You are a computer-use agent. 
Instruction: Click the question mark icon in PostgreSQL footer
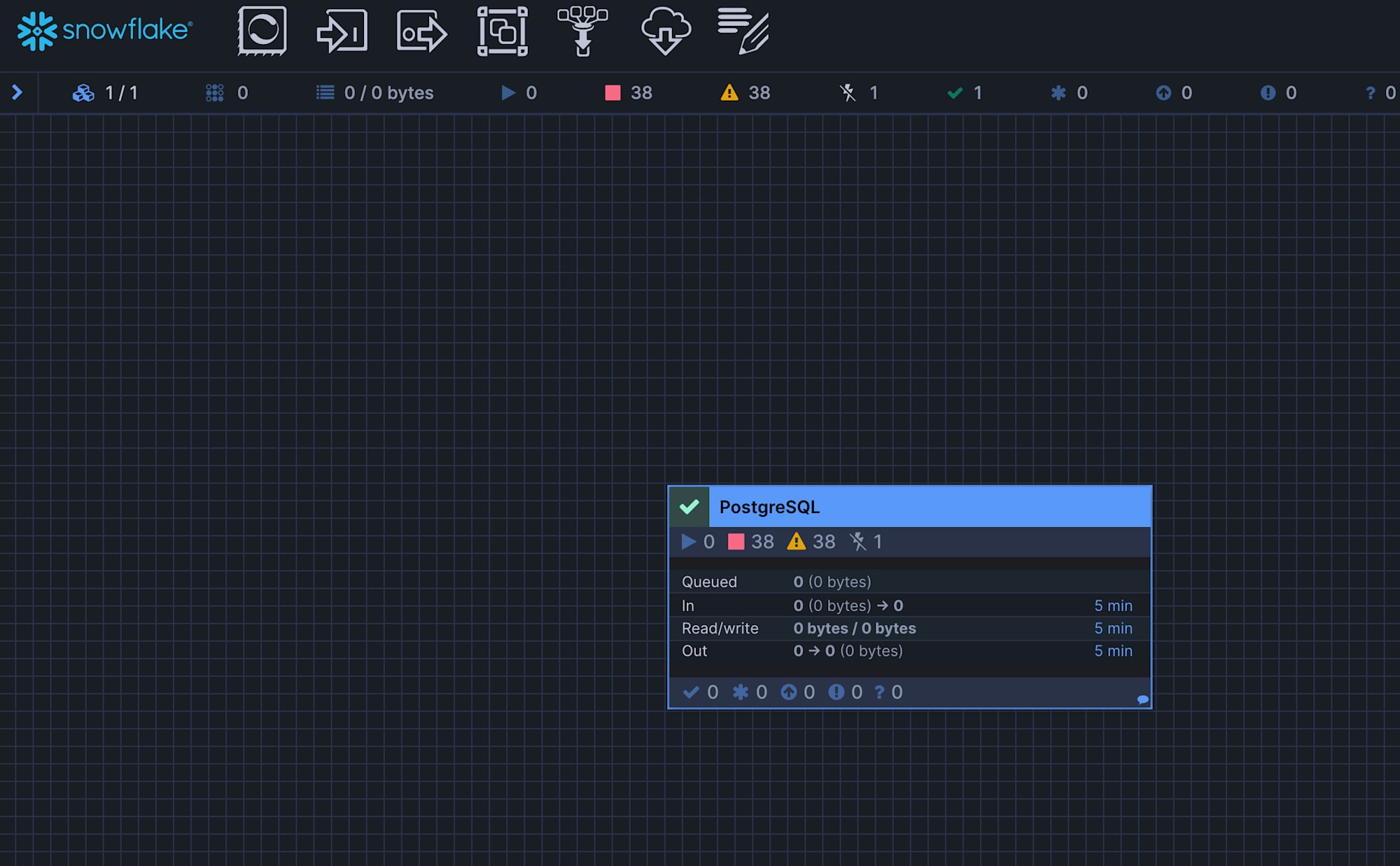tap(879, 692)
